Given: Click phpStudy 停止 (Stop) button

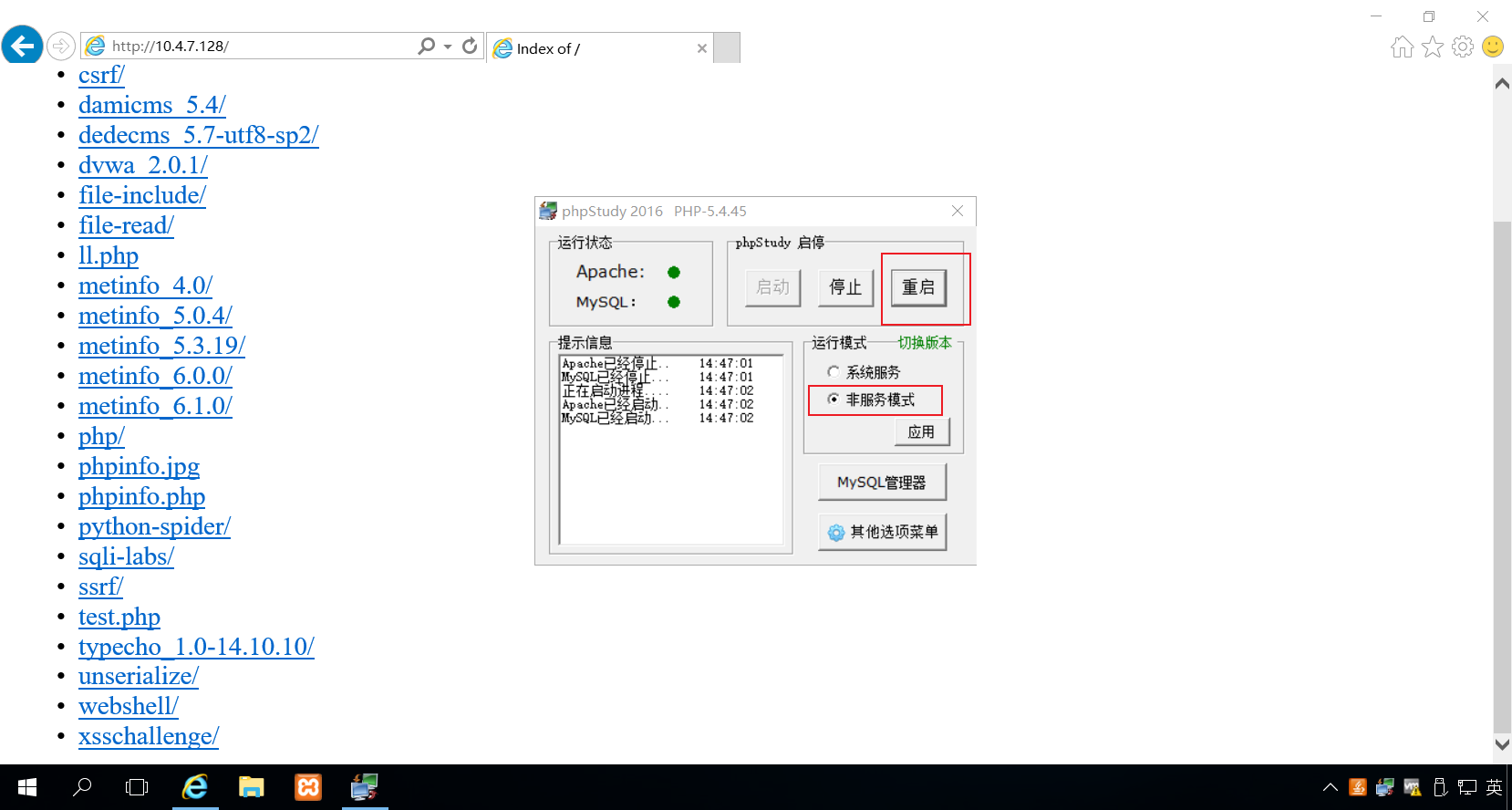Looking at the screenshot, I should pos(845,287).
